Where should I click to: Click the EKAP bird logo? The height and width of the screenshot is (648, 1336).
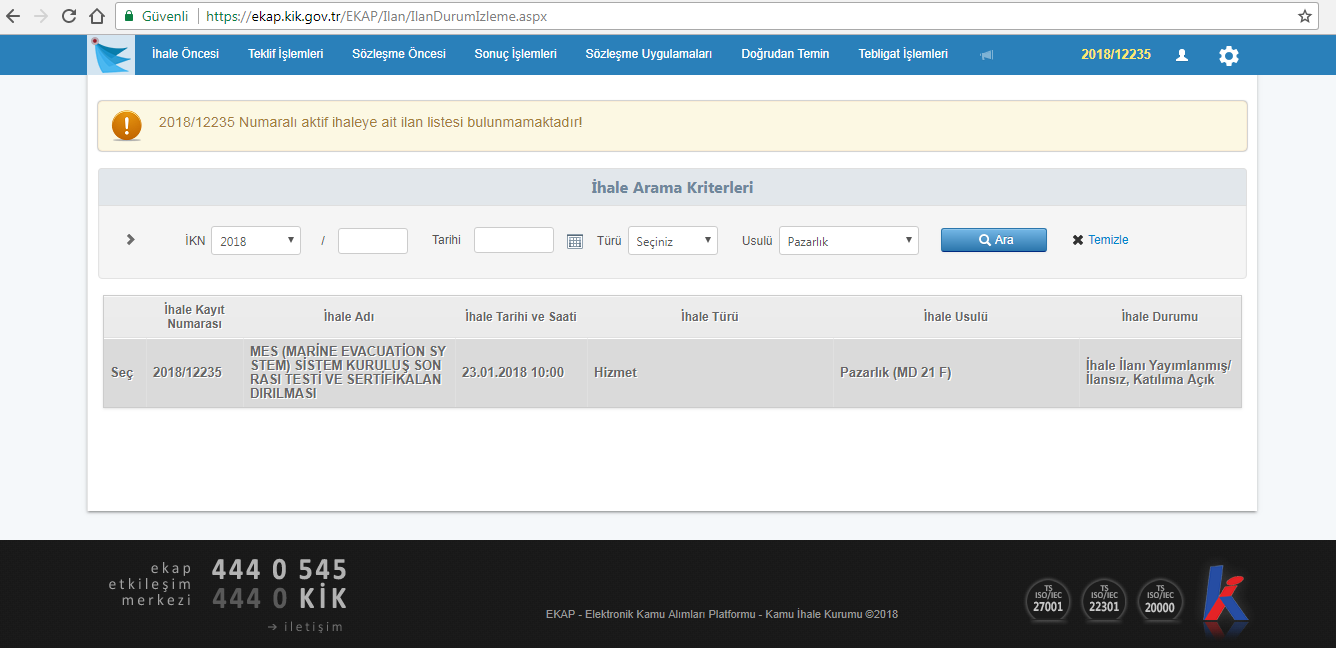click(111, 55)
